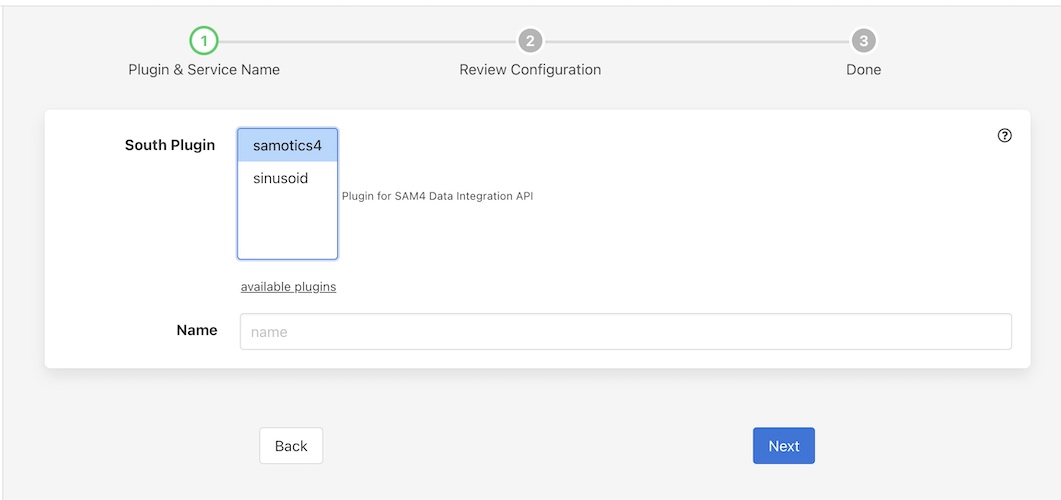The width and height of the screenshot is (1061, 500).
Task: Click the step 2 circle indicator
Action: [530, 41]
